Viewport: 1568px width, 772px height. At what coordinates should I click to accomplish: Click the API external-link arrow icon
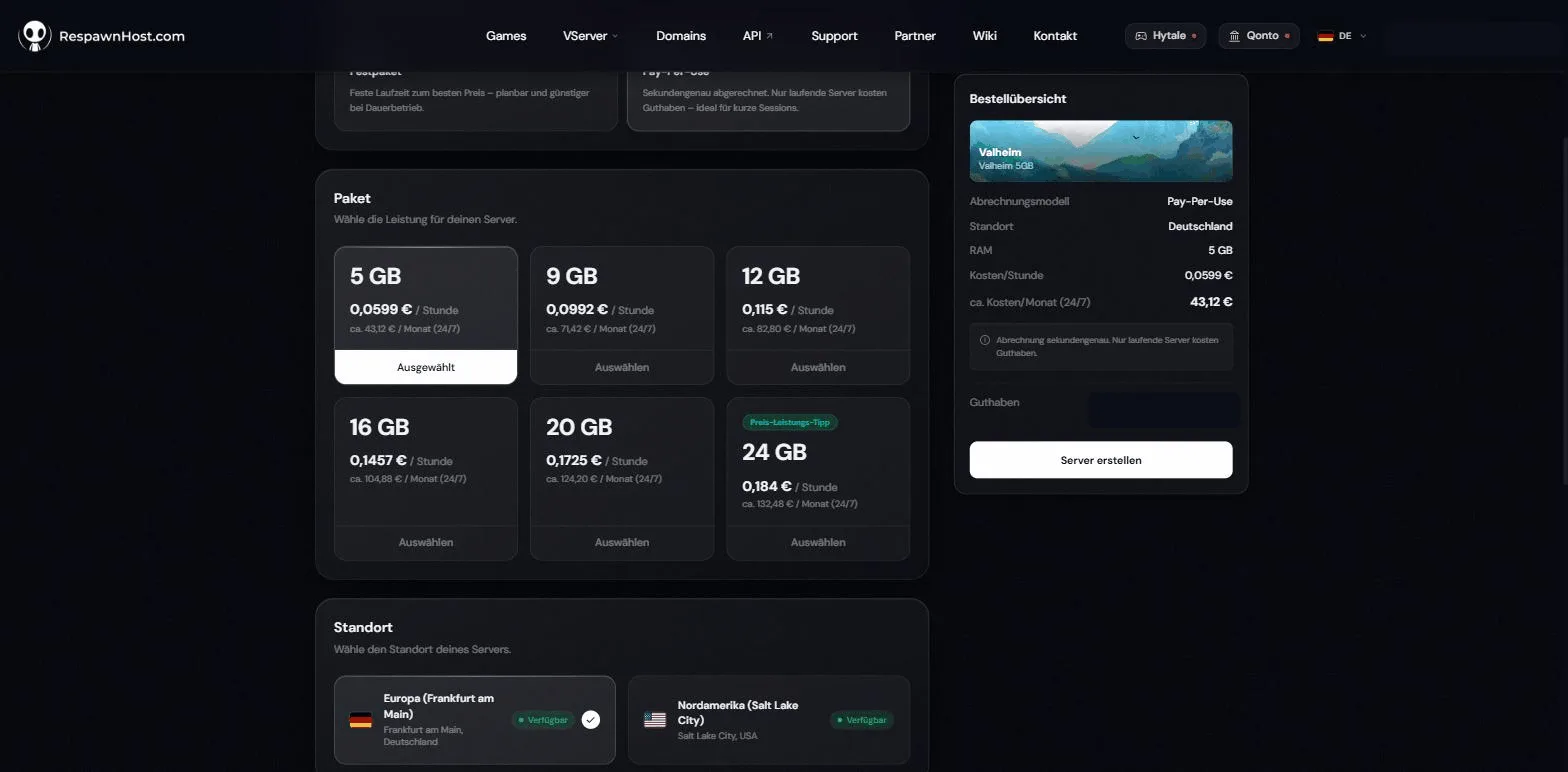point(770,36)
